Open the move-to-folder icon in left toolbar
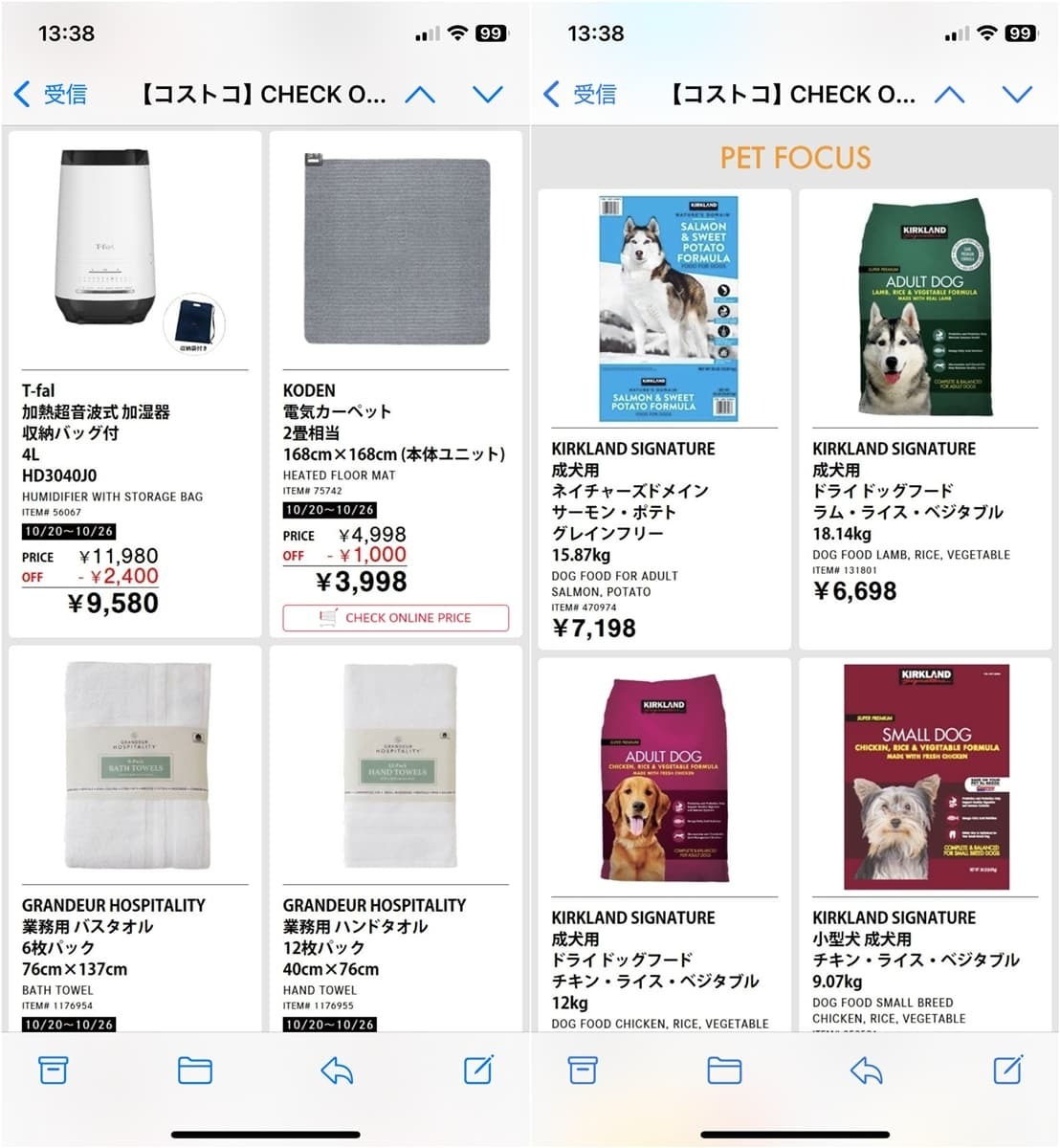This screenshot has width=1060, height=1148. click(194, 1070)
